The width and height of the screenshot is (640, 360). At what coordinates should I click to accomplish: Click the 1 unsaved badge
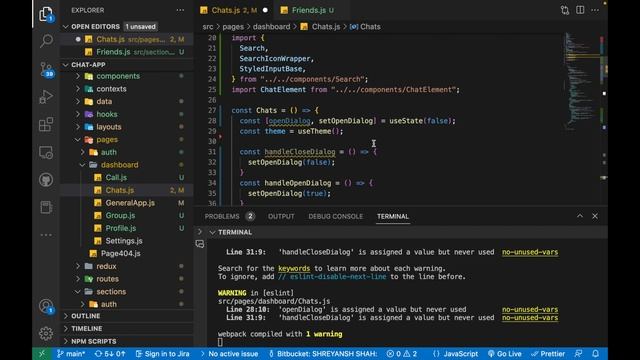[140, 27]
